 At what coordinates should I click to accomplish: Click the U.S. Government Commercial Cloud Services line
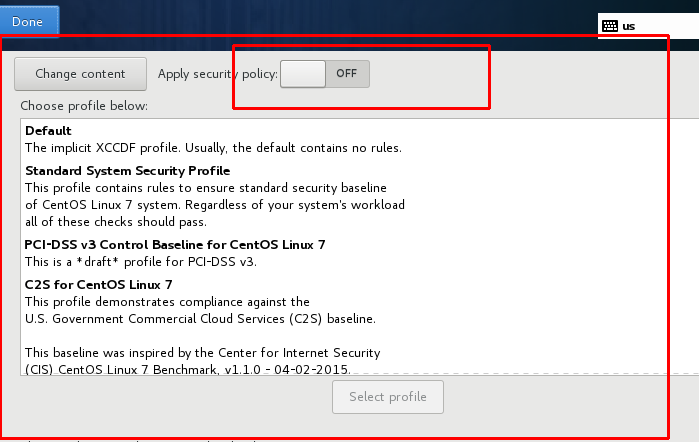(200, 319)
